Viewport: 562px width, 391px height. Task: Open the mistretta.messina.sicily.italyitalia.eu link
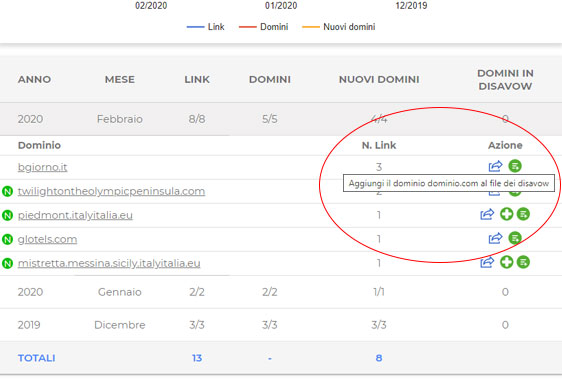[109, 263]
